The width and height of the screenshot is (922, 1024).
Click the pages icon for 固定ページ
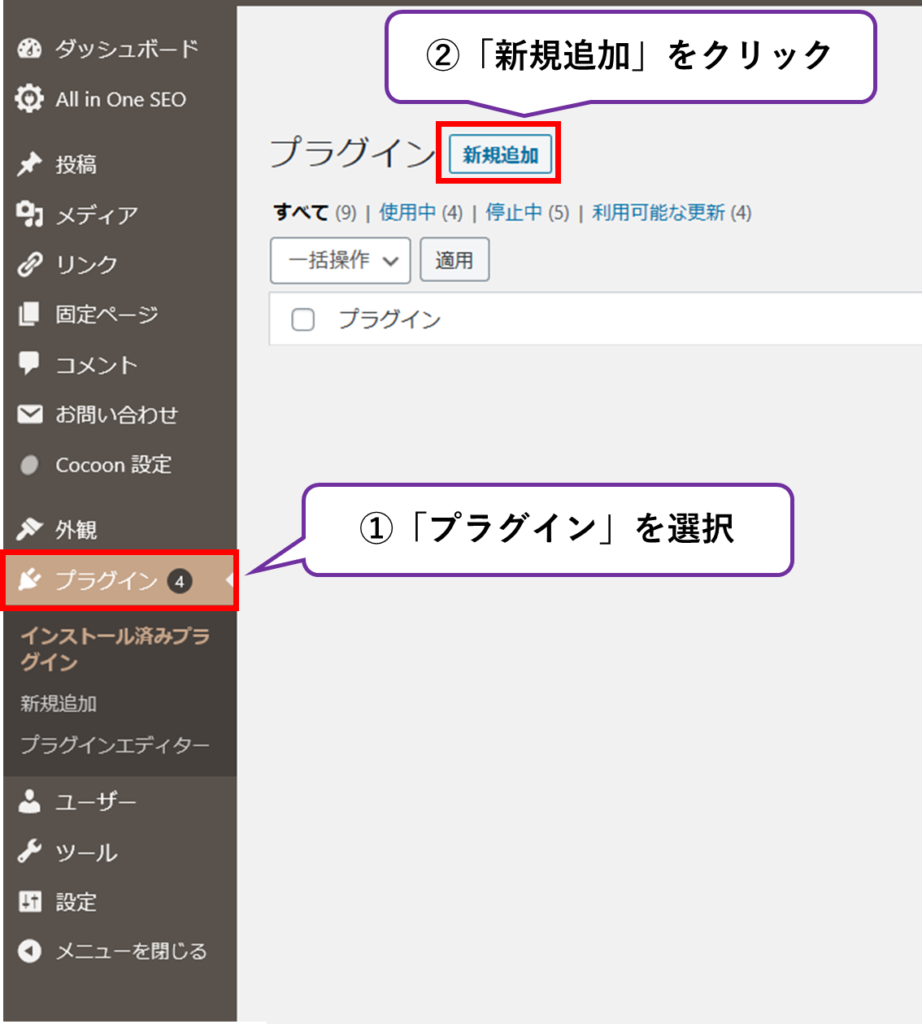click(x=29, y=314)
